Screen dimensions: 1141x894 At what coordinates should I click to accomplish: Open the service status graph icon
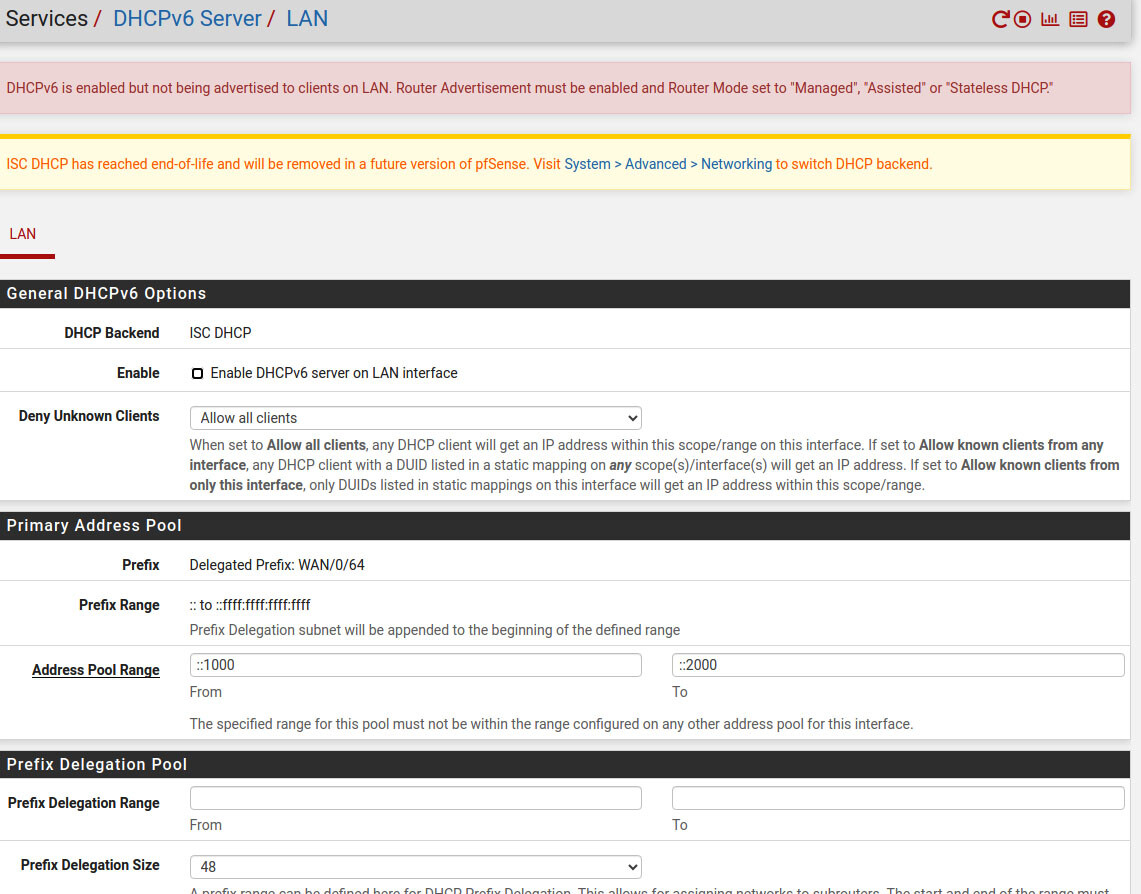coord(1049,20)
